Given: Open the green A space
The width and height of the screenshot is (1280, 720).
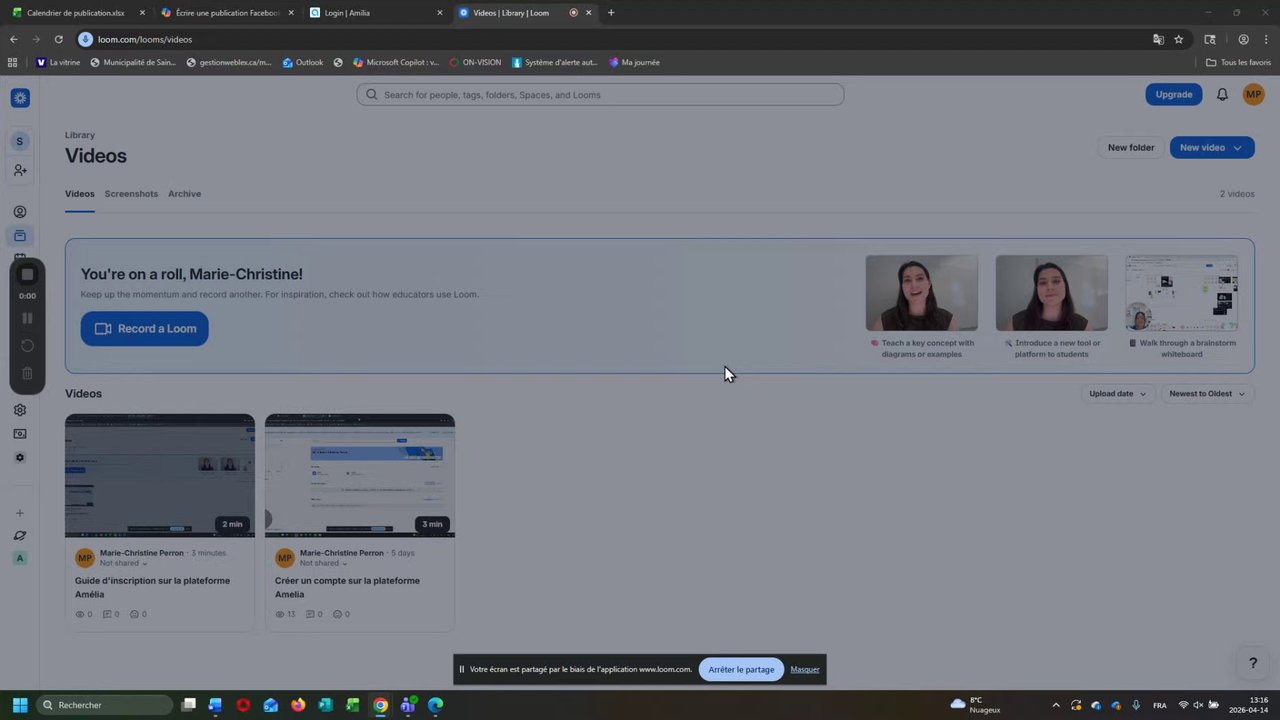Looking at the screenshot, I should point(20,559).
